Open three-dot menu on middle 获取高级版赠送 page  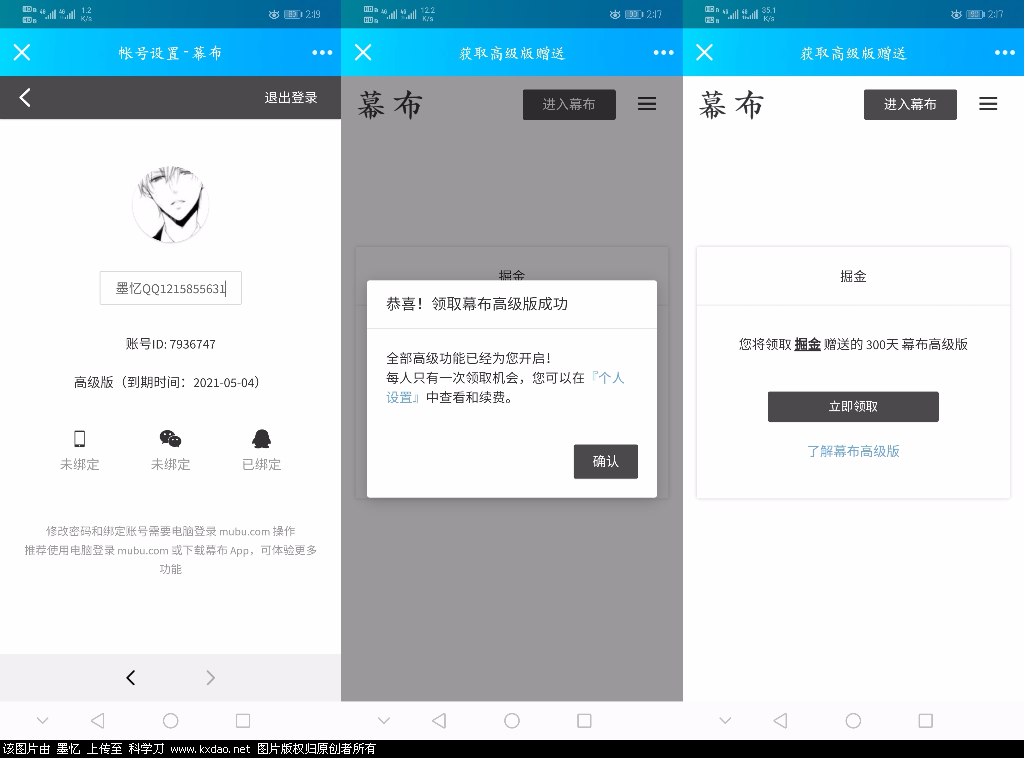[x=664, y=52]
